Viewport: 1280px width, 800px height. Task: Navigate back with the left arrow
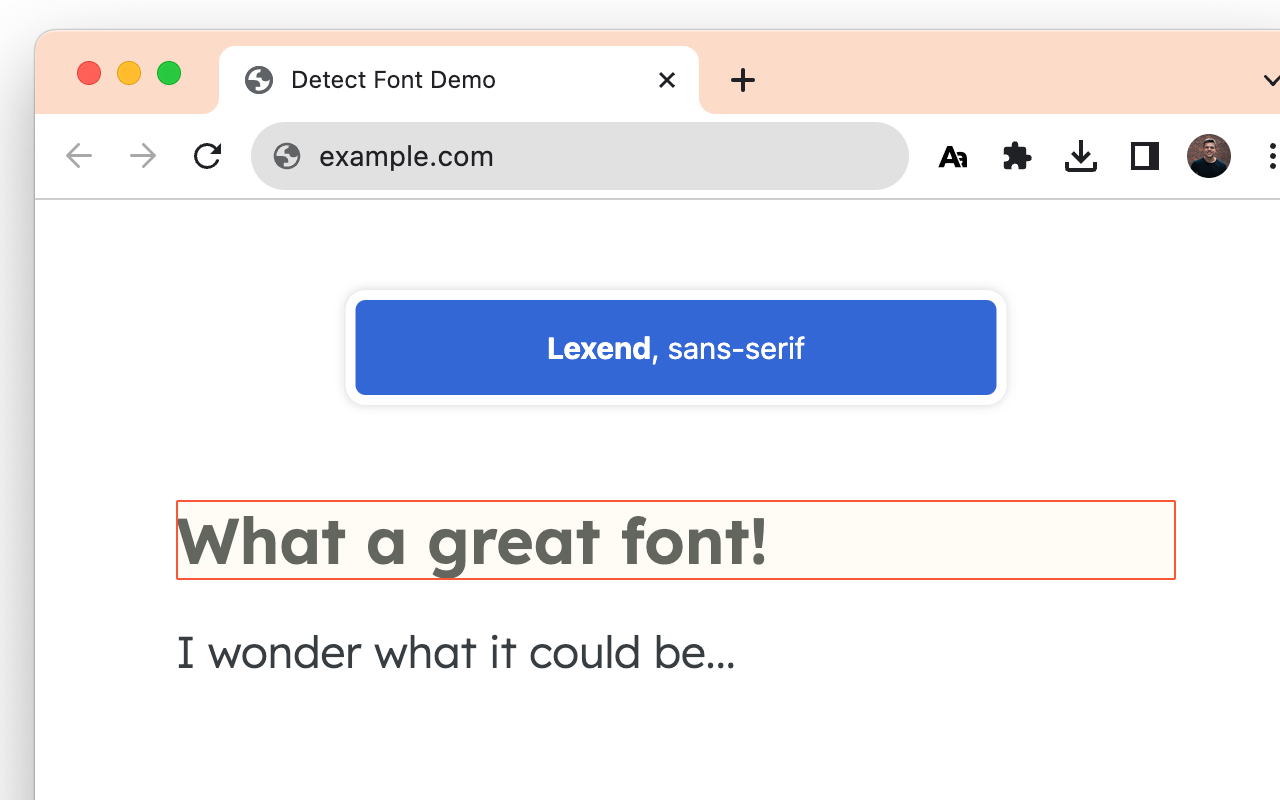point(78,156)
